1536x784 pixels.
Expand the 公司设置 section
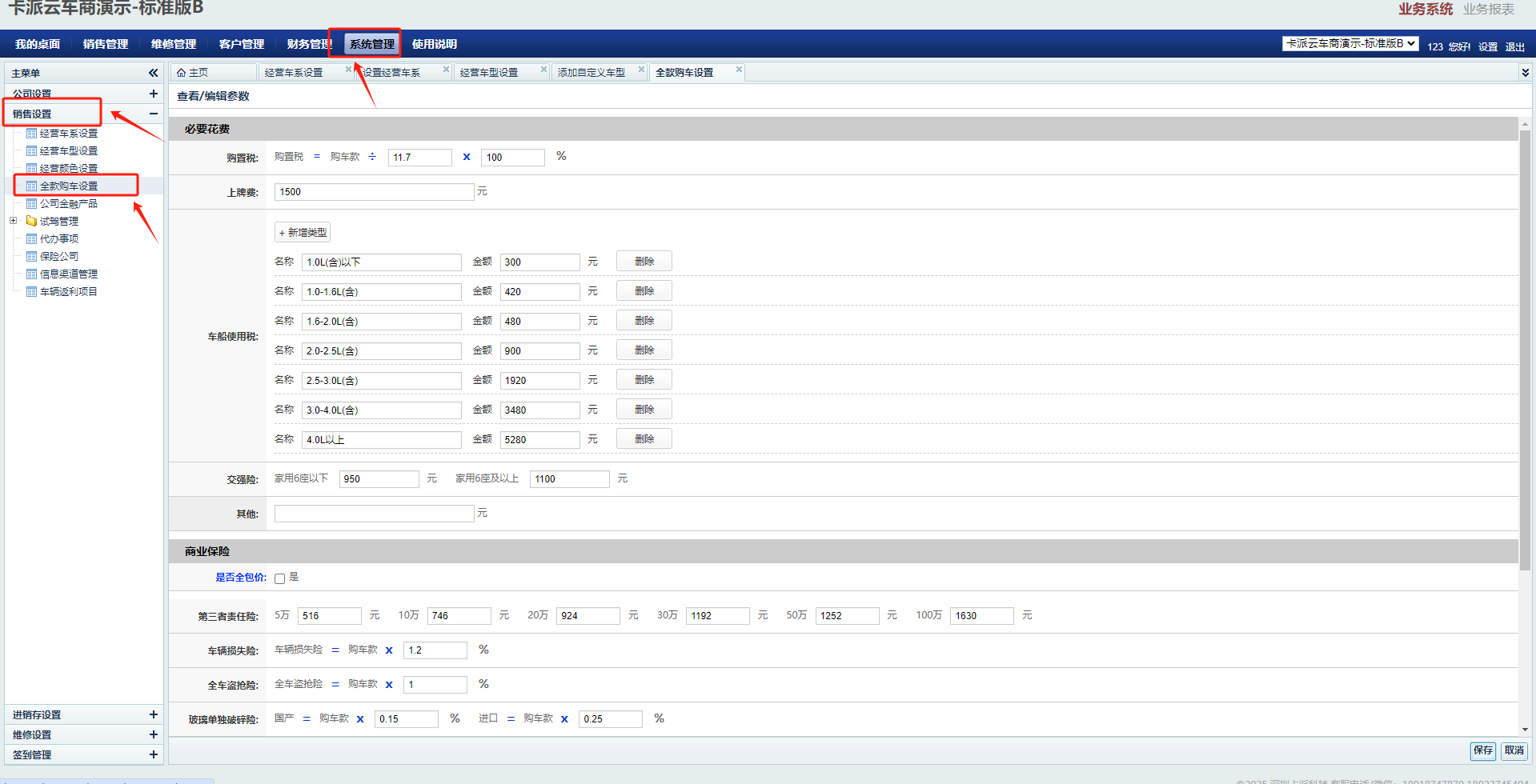point(153,94)
